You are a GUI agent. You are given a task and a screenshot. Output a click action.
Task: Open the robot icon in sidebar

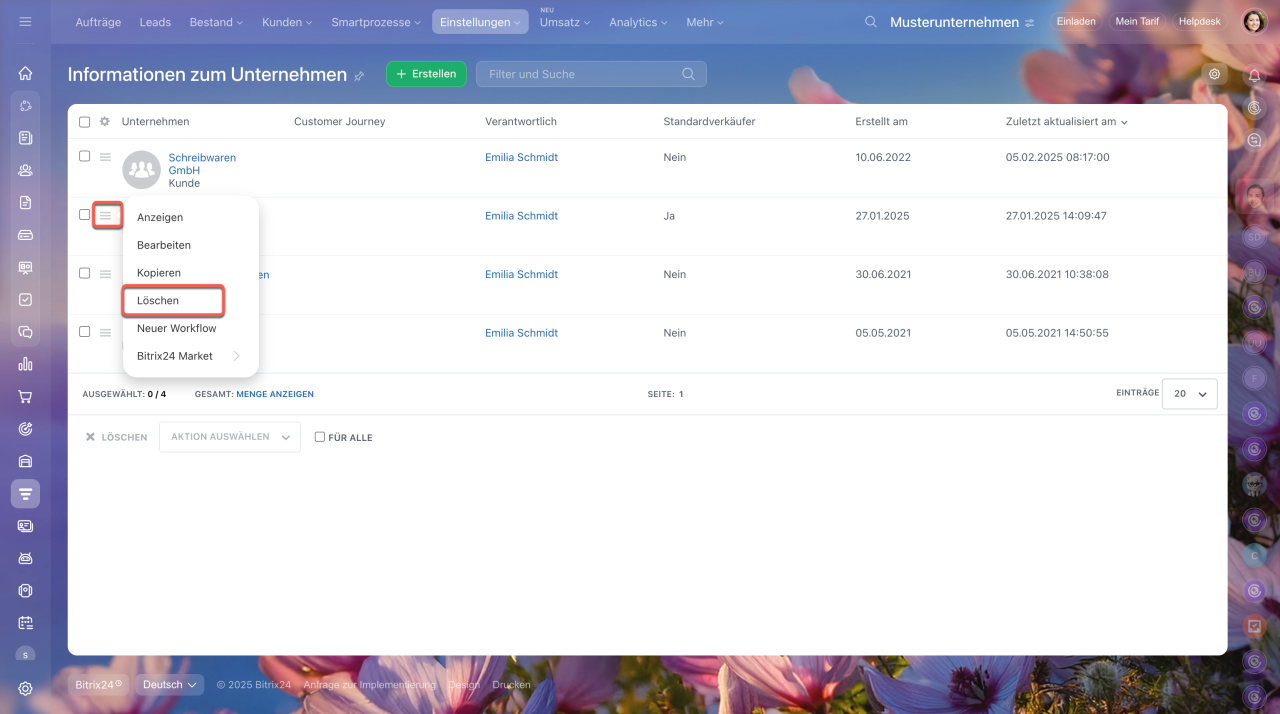click(x=25, y=558)
